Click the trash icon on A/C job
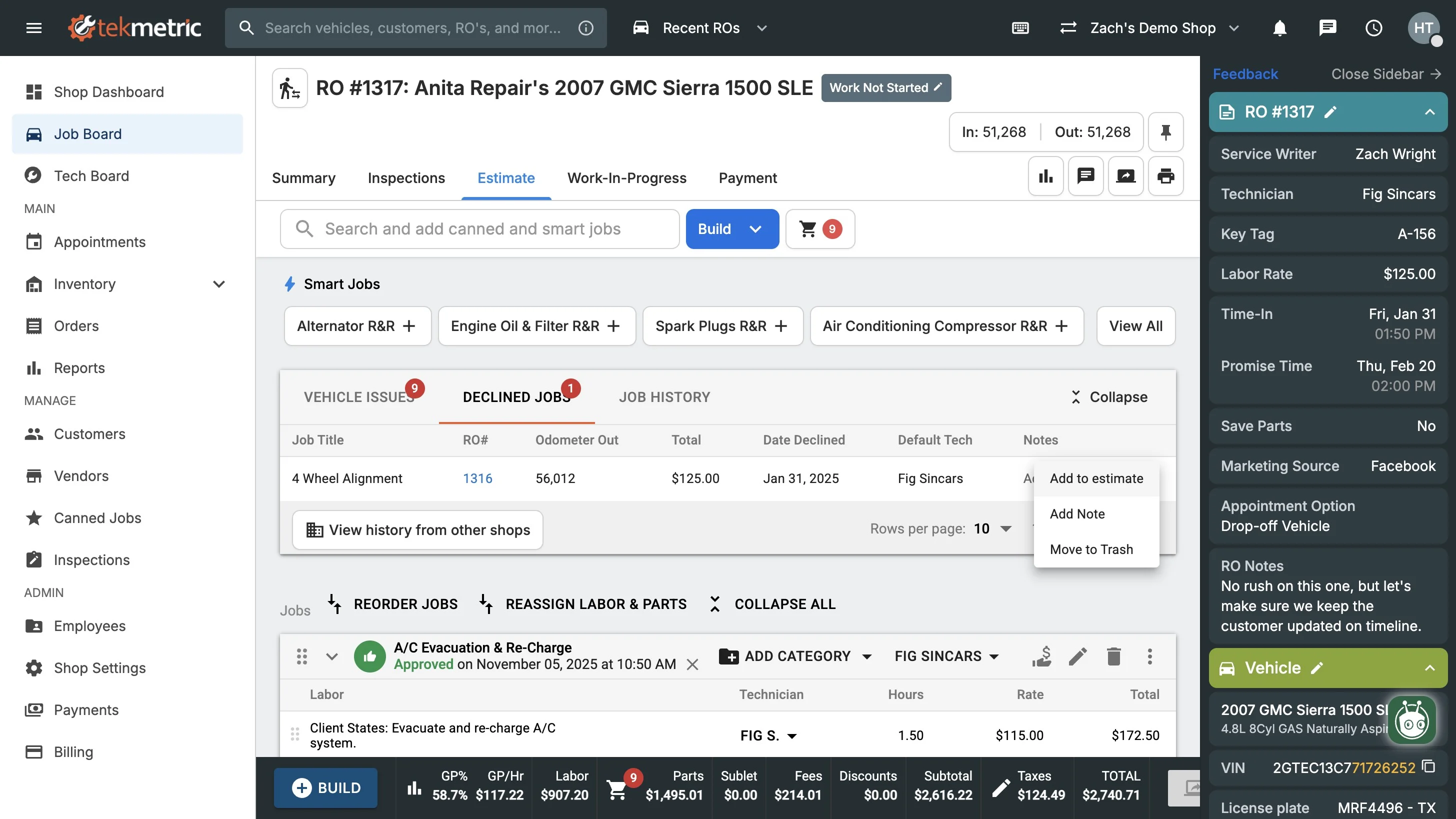Screen dimensions: 1456x819 pyautogui.click(x=1113, y=656)
